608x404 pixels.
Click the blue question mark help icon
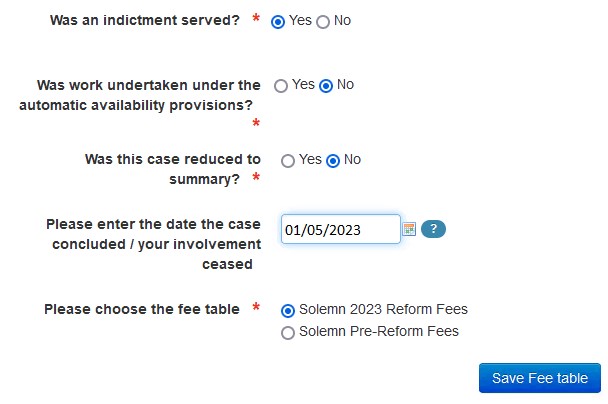pos(433,229)
